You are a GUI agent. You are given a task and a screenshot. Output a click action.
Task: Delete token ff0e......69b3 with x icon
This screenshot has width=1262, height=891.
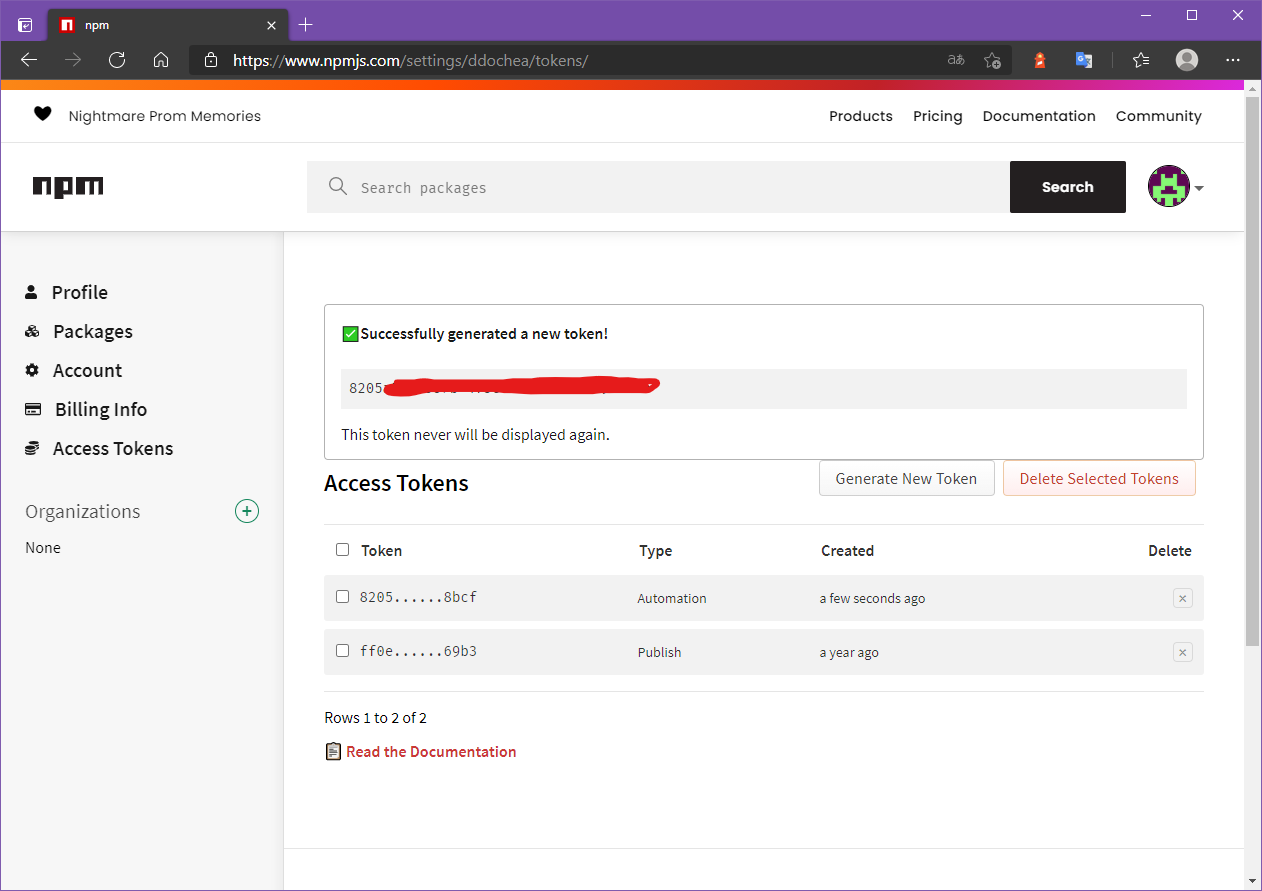(x=1182, y=652)
